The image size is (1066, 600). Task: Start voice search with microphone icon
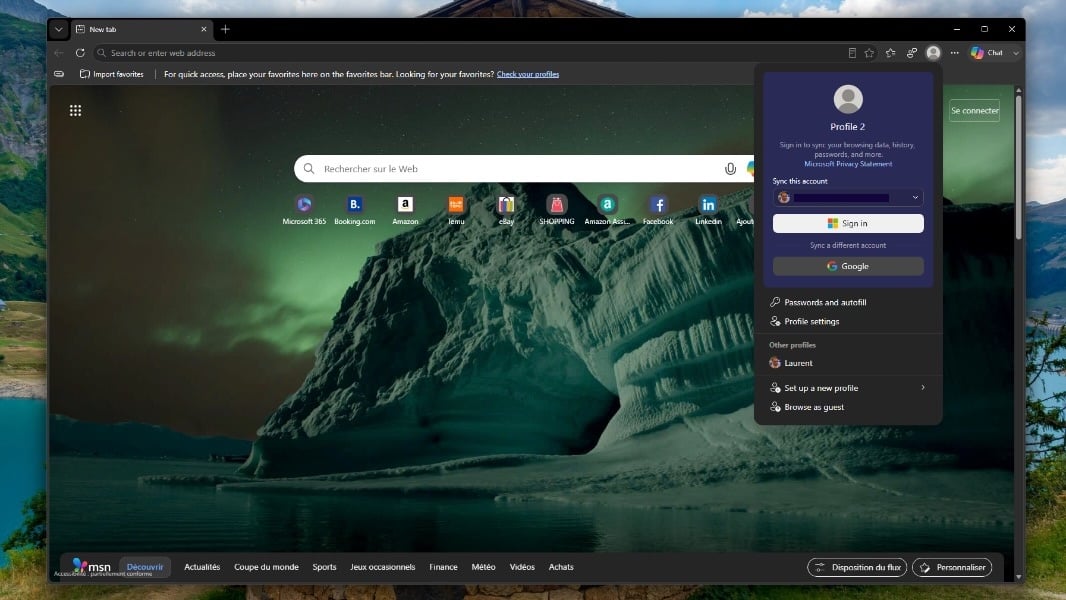click(729, 169)
